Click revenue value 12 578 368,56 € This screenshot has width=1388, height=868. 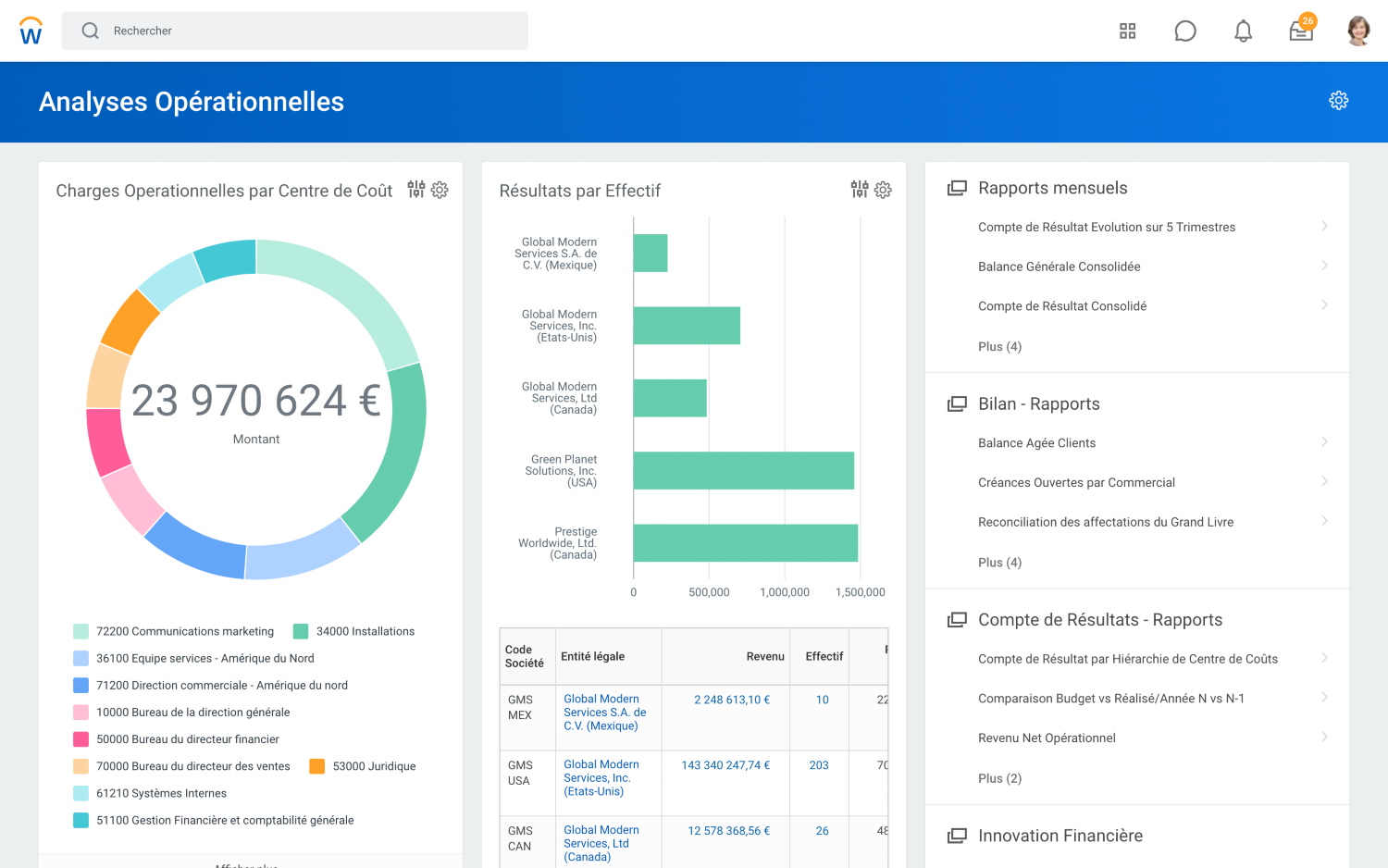pos(729,831)
